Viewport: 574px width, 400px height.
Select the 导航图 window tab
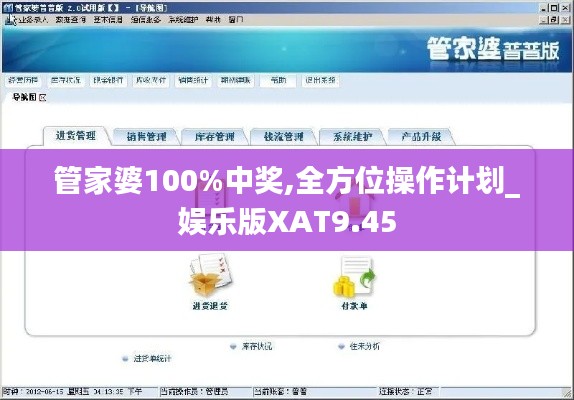click(x=25, y=97)
